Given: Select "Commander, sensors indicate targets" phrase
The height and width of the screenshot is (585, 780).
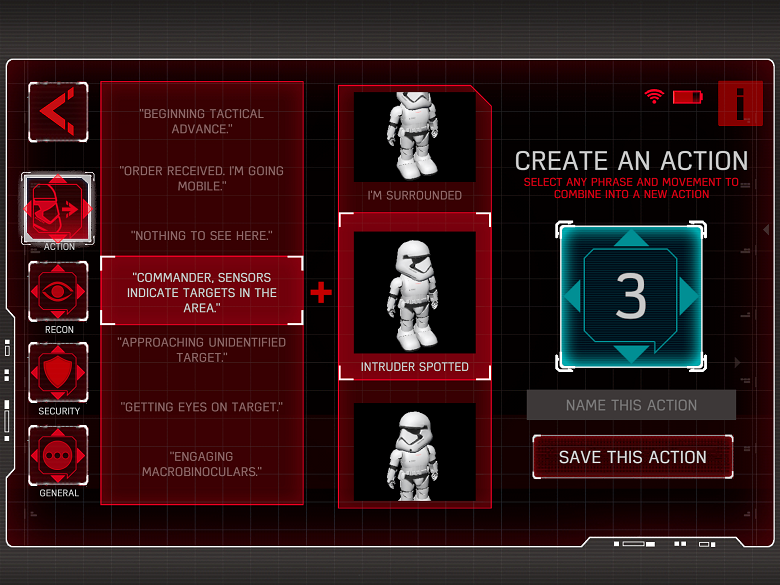Looking at the screenshot, I should (202, 292).
